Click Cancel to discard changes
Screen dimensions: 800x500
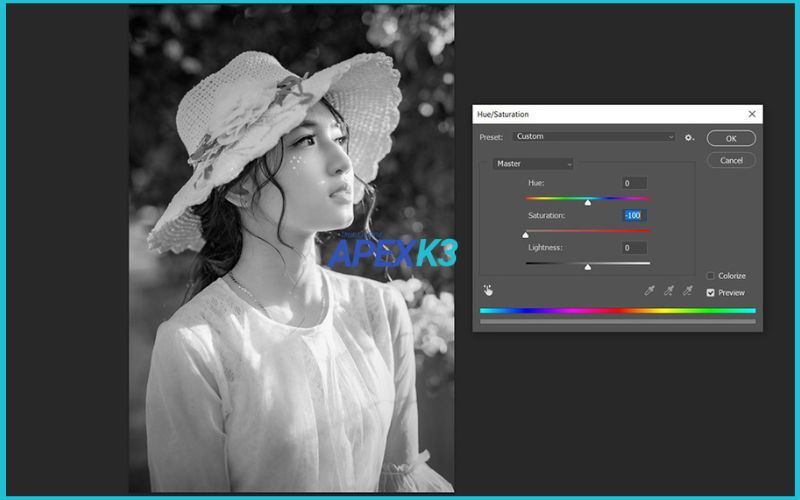pyautogui.click(x=731, y=160)
